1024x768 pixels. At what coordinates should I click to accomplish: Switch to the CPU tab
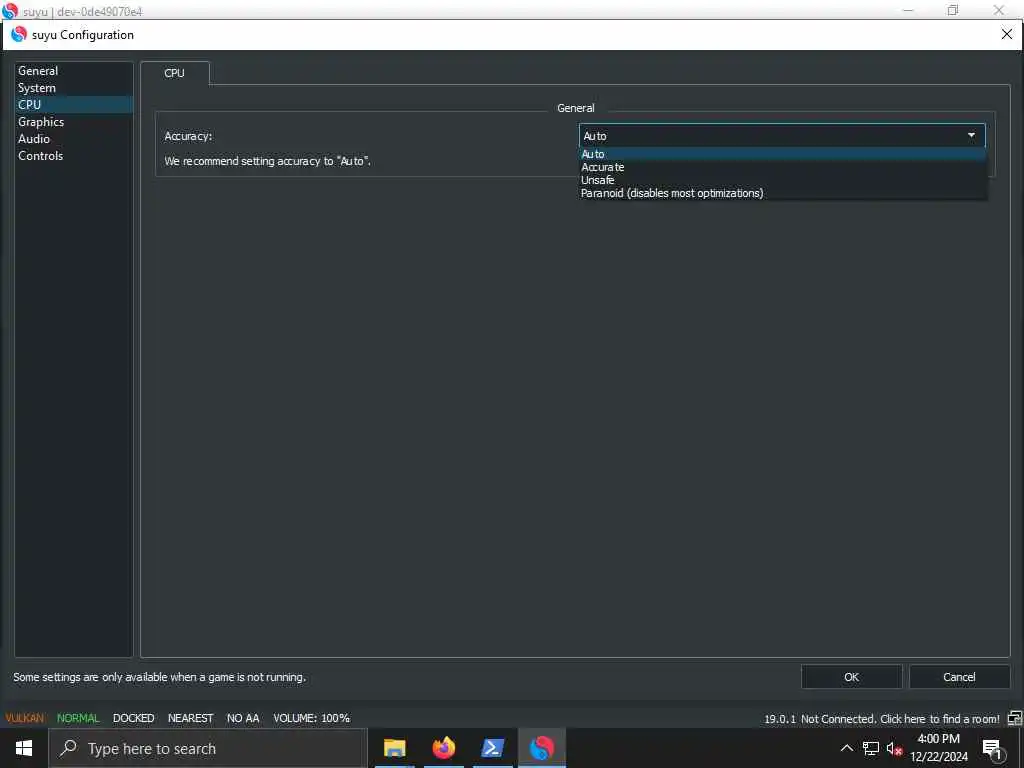174,73
